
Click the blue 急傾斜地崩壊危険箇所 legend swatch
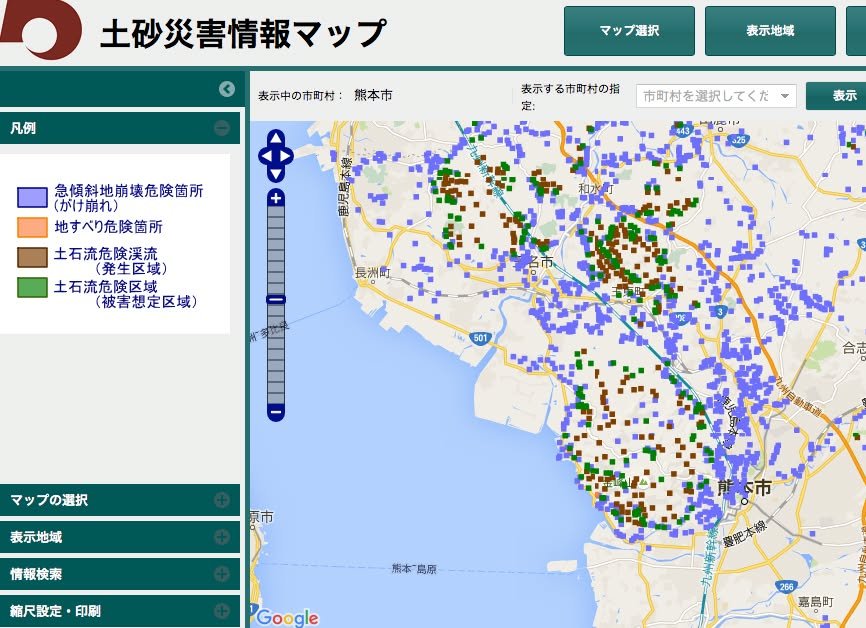(32, 197)
